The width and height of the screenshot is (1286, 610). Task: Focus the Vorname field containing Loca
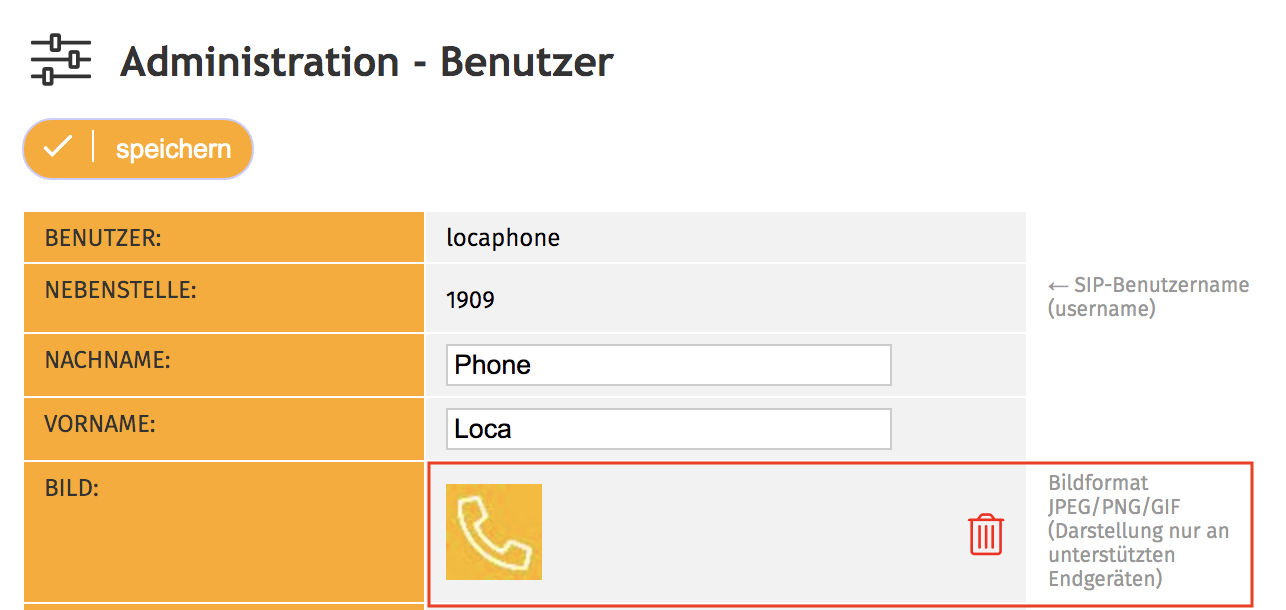(x=668, y=429)
